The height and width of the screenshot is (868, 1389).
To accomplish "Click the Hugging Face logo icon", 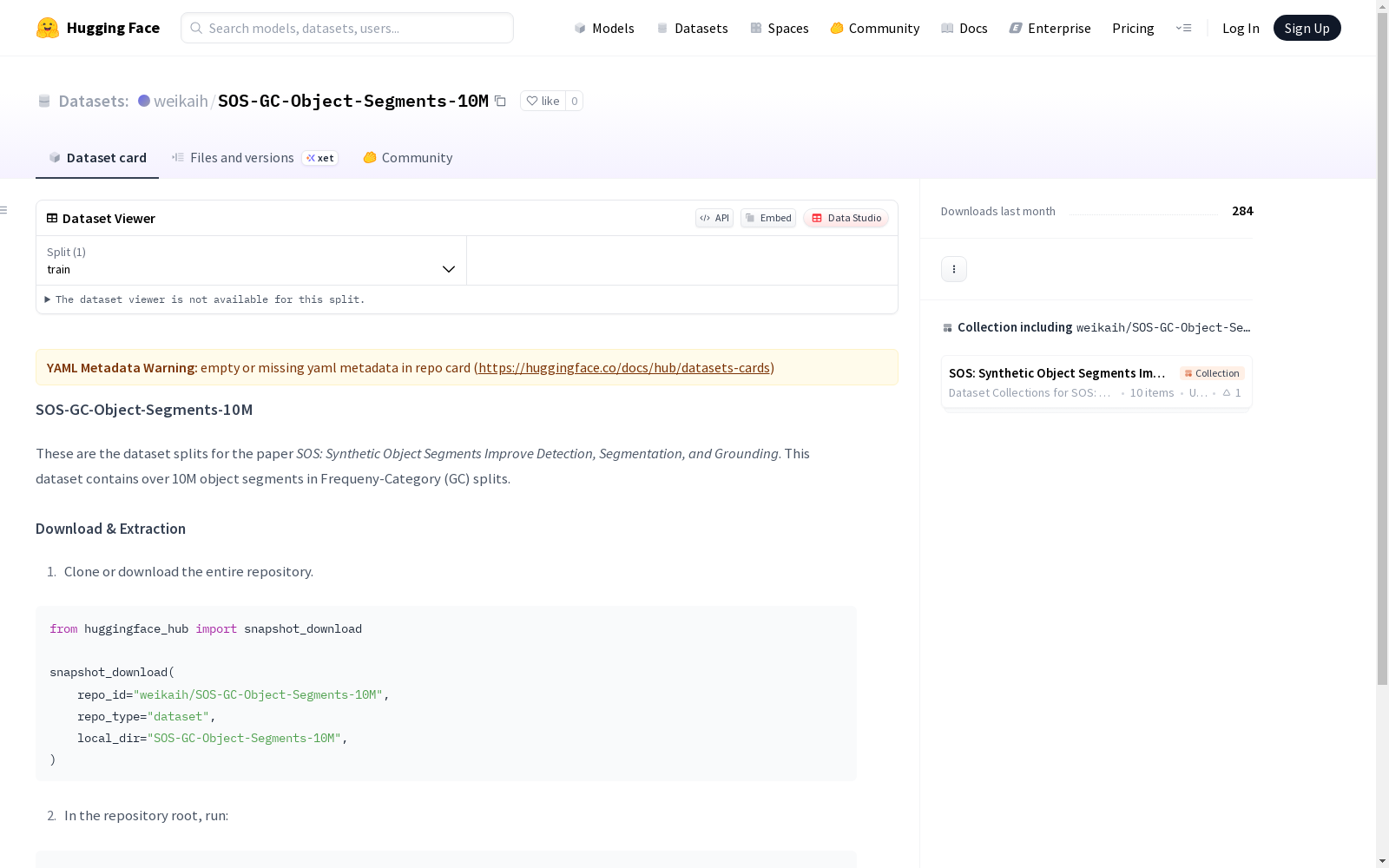I will [48, 28].
